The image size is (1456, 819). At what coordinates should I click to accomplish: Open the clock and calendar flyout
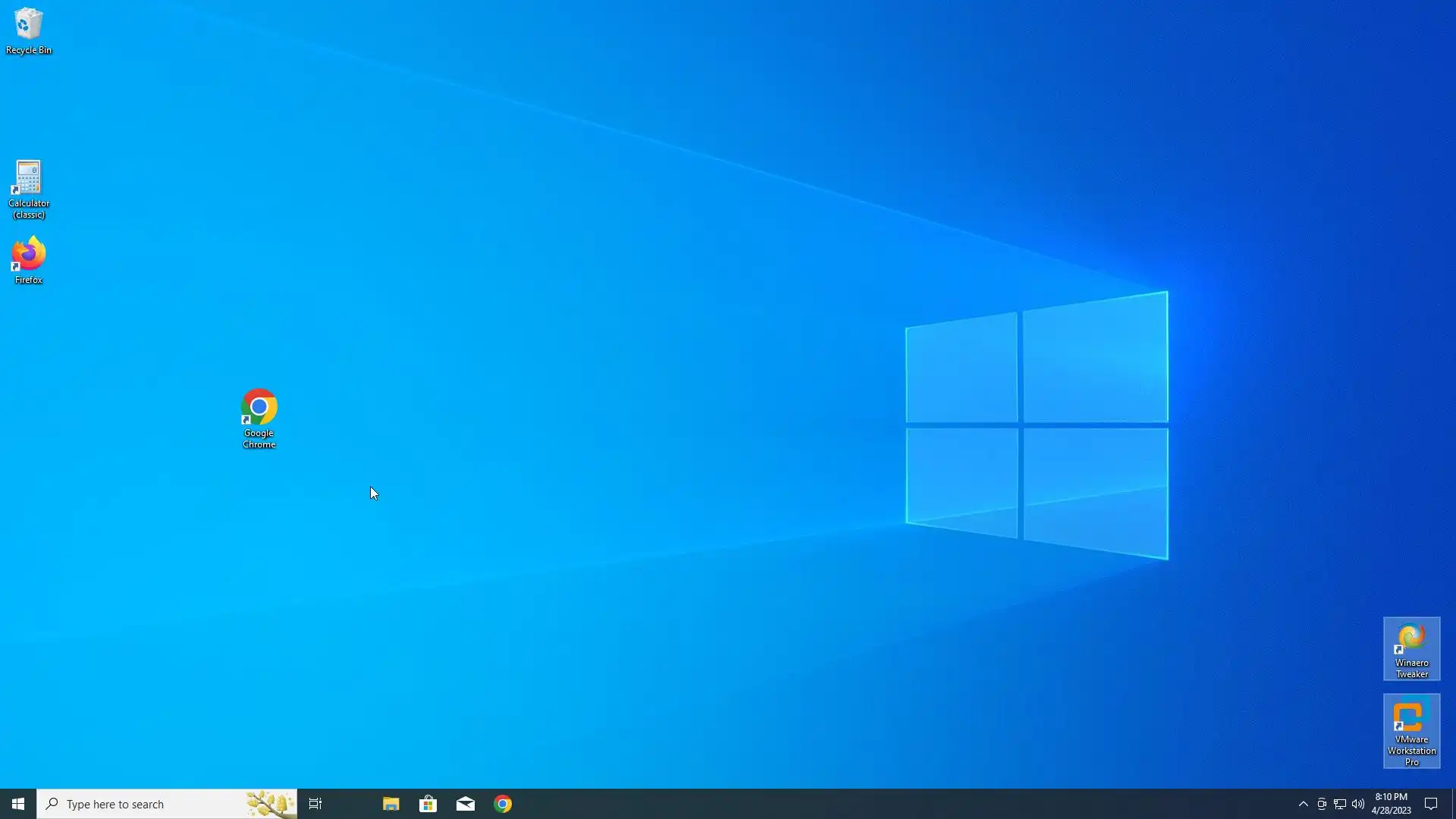click(x=1392, y=804)
